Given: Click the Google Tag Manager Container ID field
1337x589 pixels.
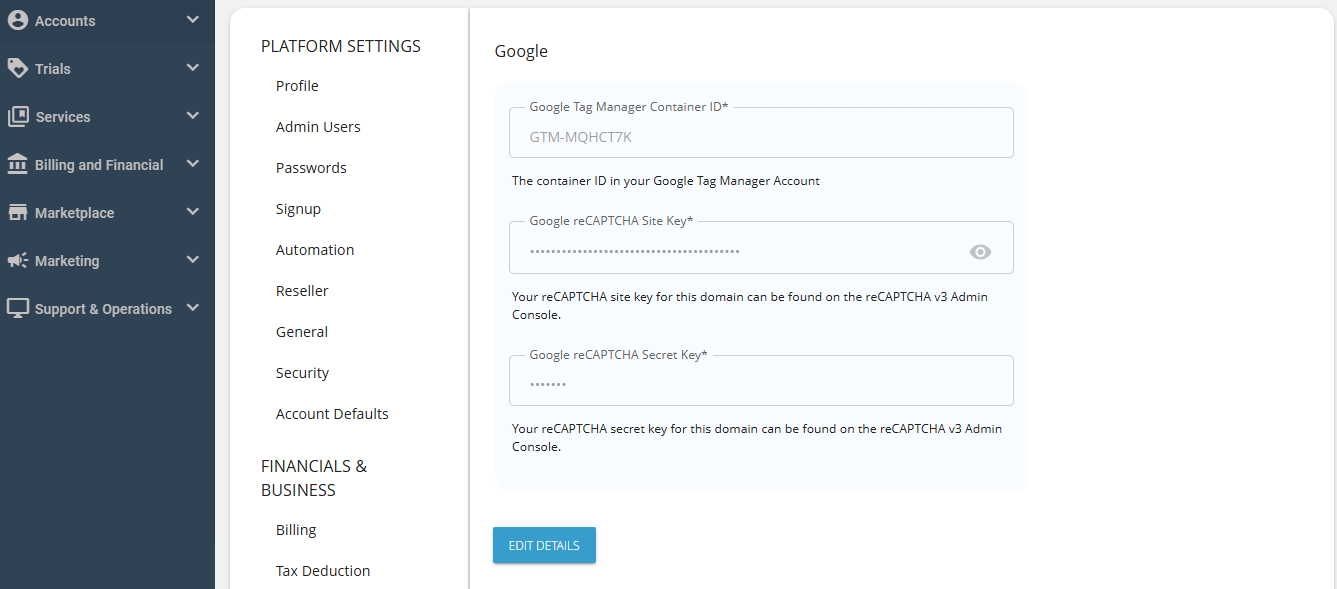Looking at the screenshot, I should click(761, 132).
